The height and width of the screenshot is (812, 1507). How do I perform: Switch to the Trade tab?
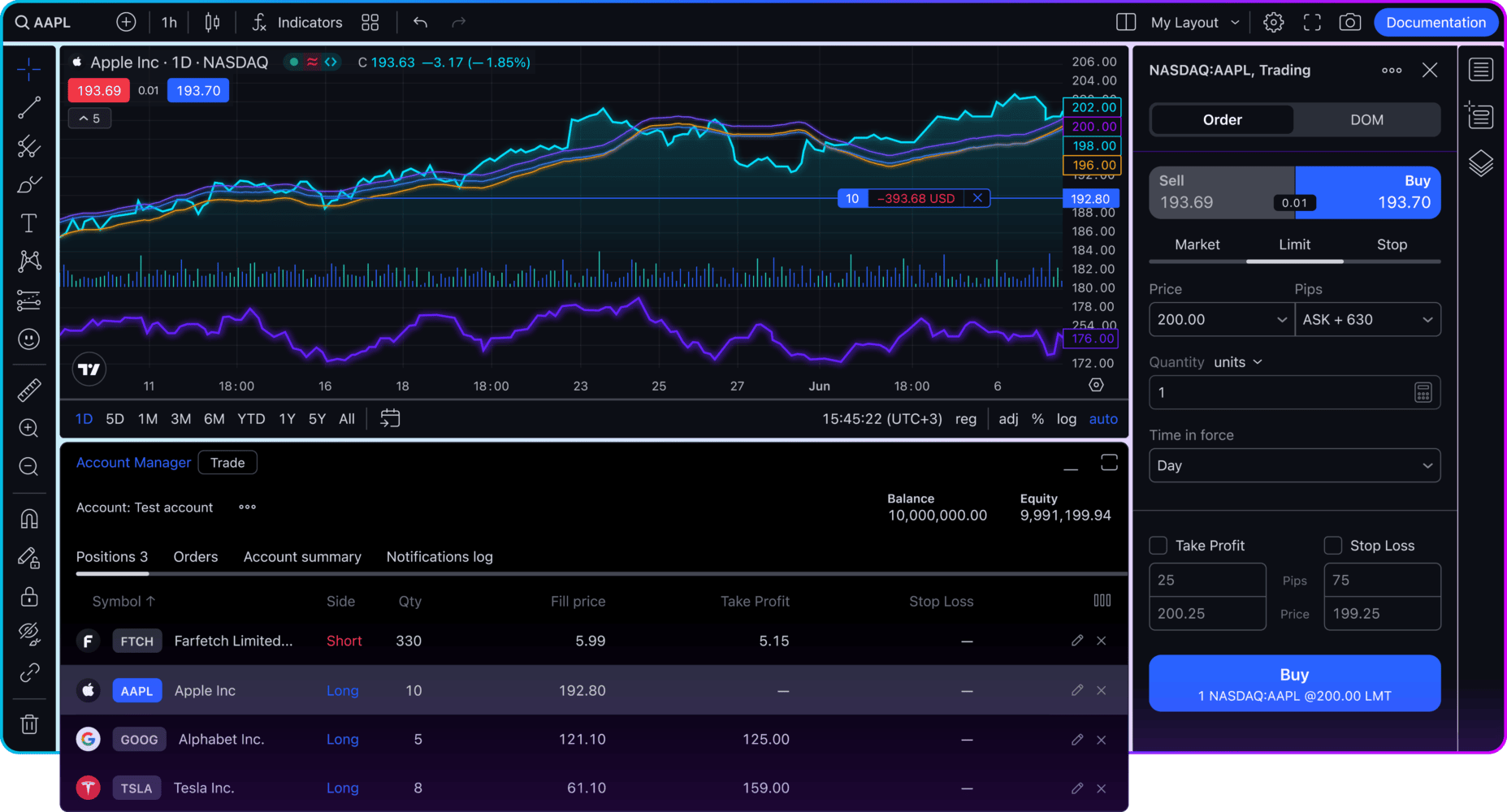coord(227,462)
